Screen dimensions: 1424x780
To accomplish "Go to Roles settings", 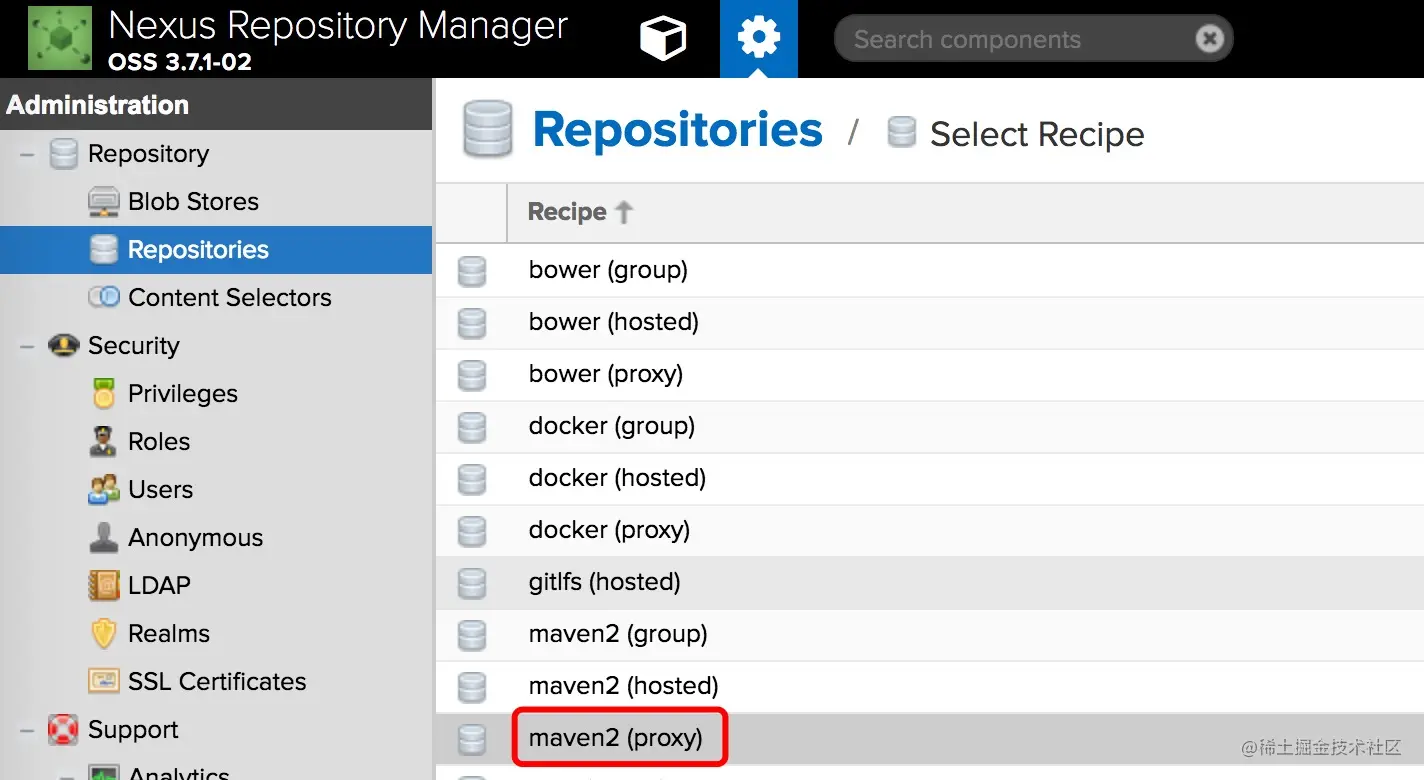I will [x=158, y=442].
